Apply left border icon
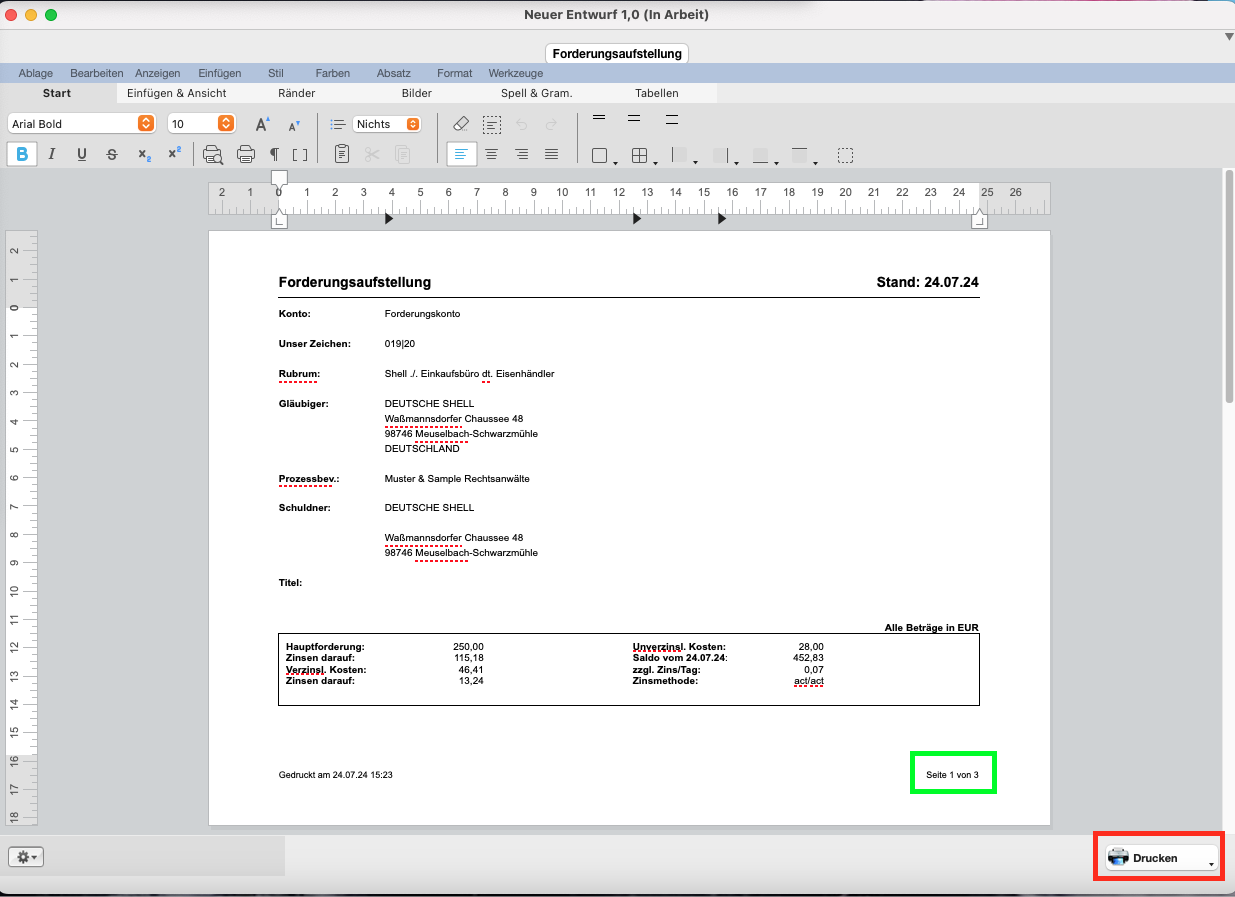Screen dimensions: 1235x897 click(680, 156)
